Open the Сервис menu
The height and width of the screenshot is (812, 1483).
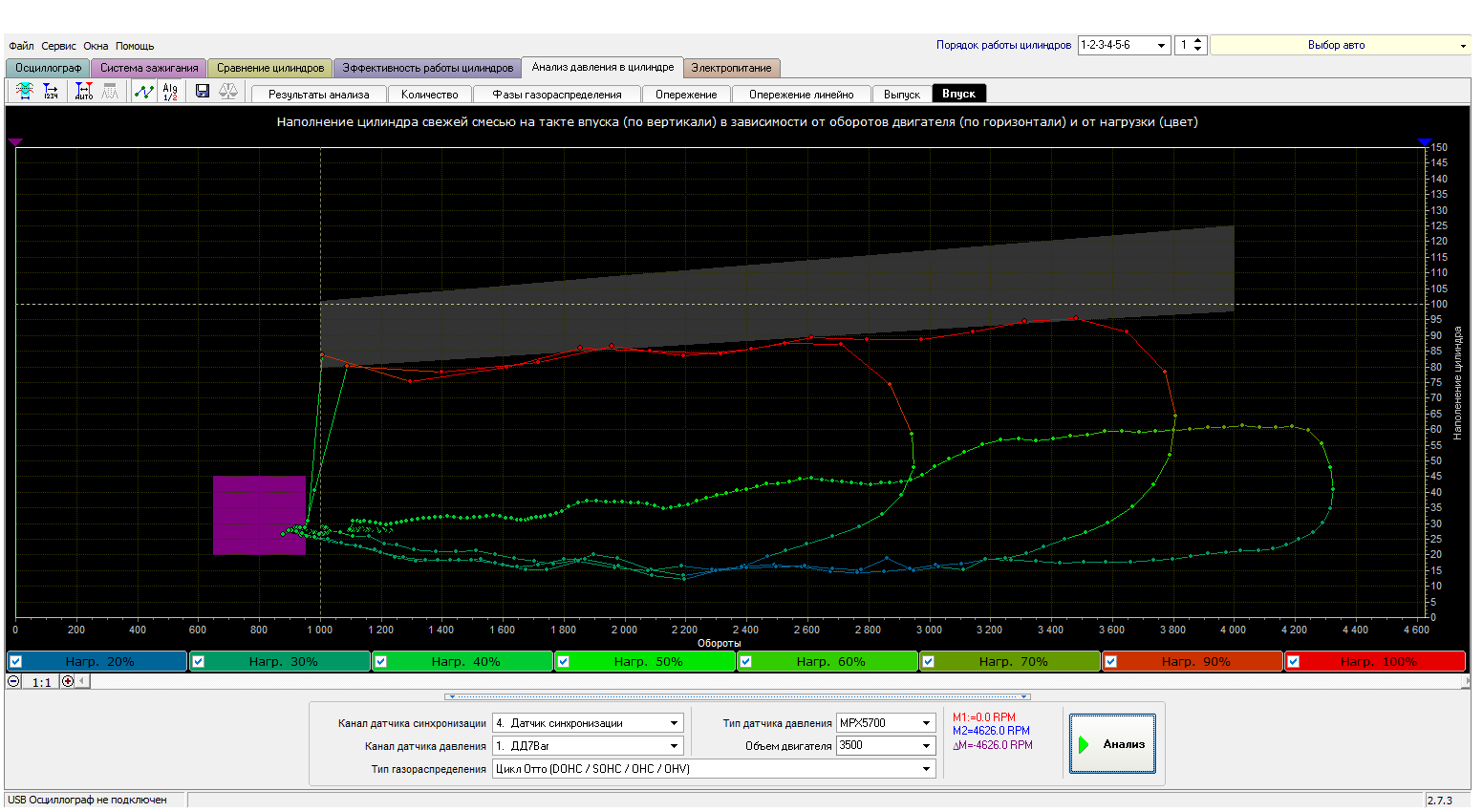[58, 46]
